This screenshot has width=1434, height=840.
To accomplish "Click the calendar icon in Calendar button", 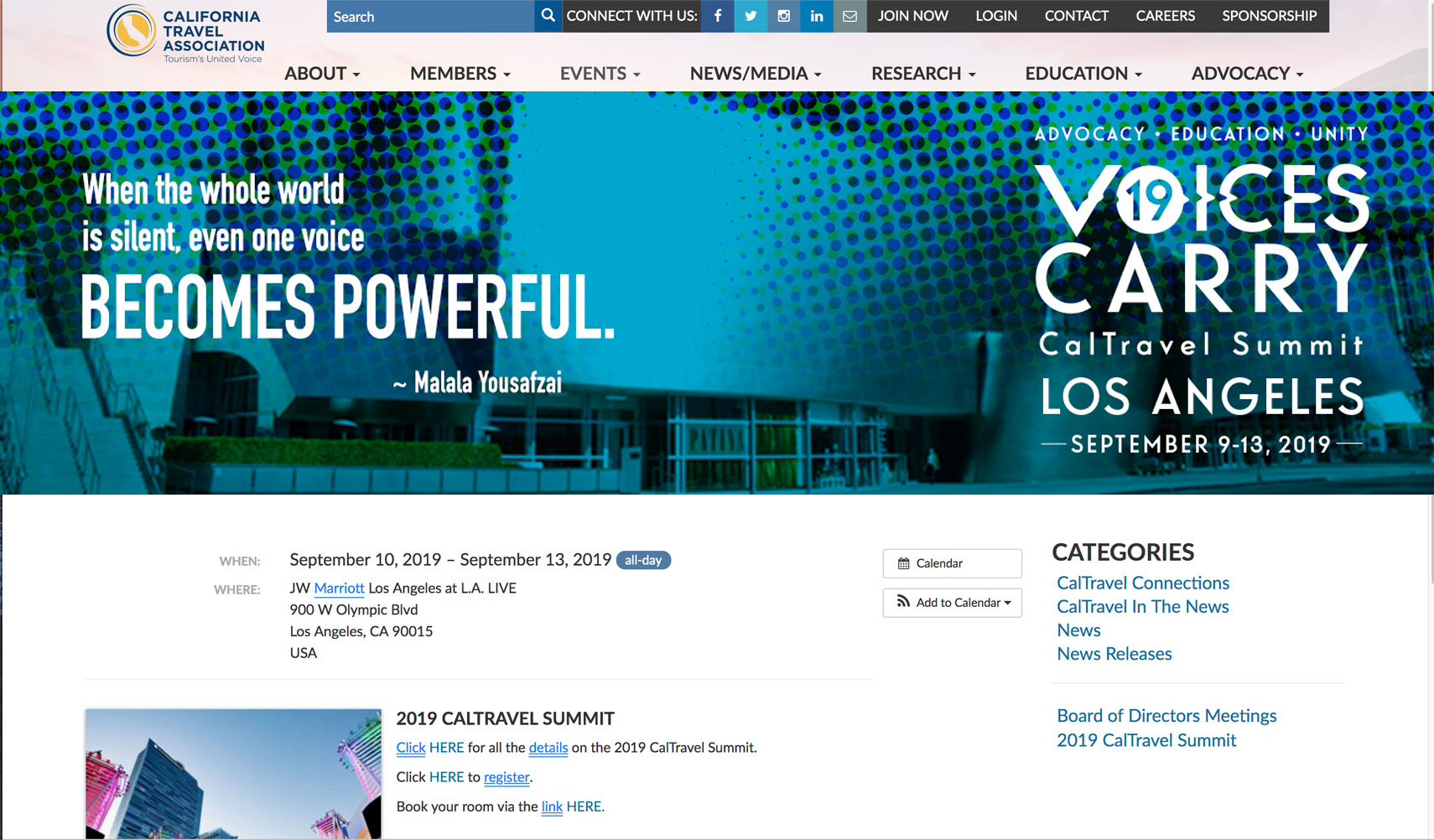I will (x=903, y=563).
